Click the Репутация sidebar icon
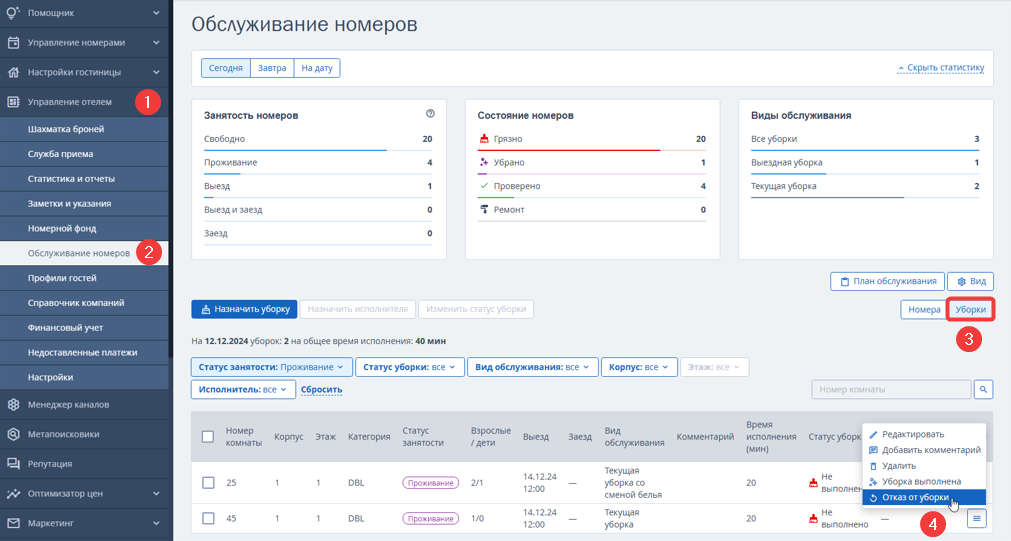1011x541 pixels. [14, 464]
